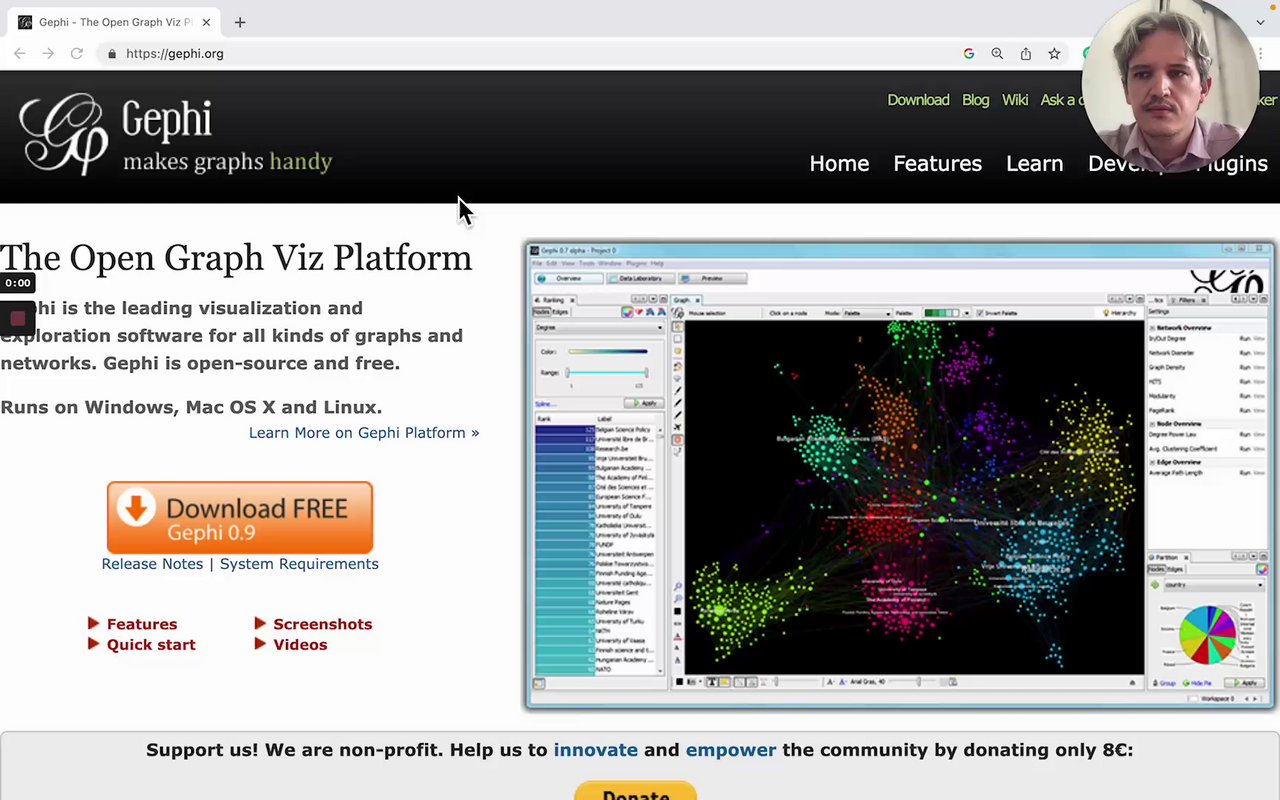The image size is (1280, 800).
Task: Click the browser back arrow
Action: pyautogui.click(x=20, y=54)
